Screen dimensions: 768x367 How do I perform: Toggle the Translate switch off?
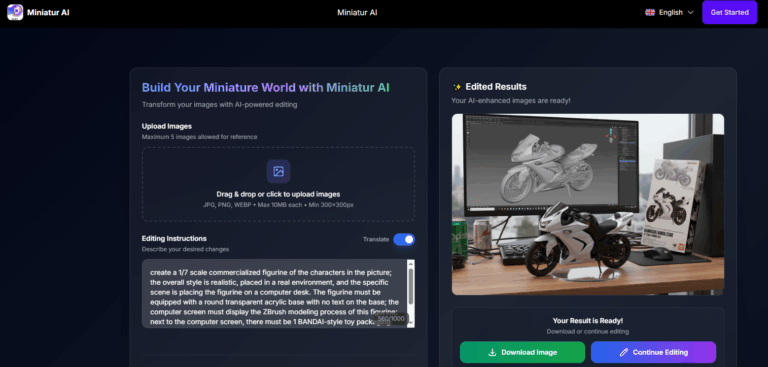[x=404, y=239]
